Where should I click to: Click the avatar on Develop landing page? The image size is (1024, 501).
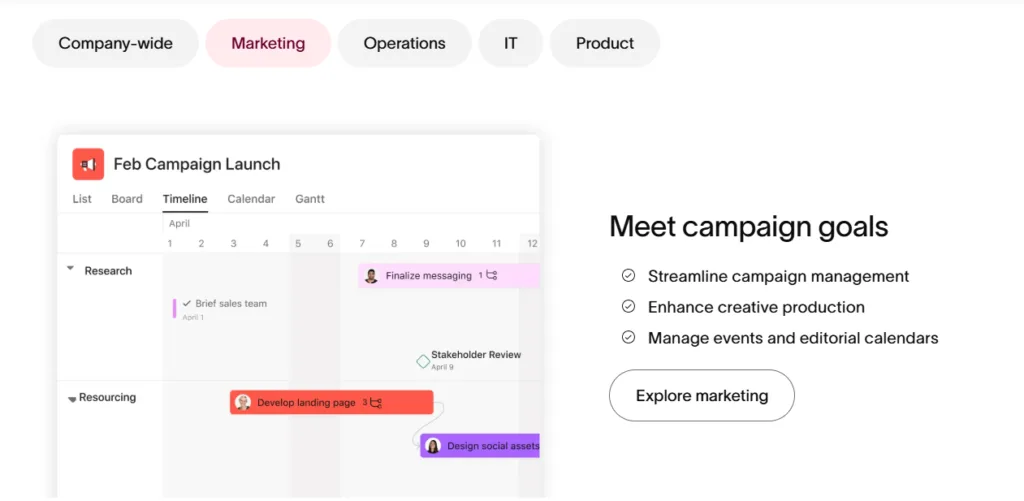[243, 402]
